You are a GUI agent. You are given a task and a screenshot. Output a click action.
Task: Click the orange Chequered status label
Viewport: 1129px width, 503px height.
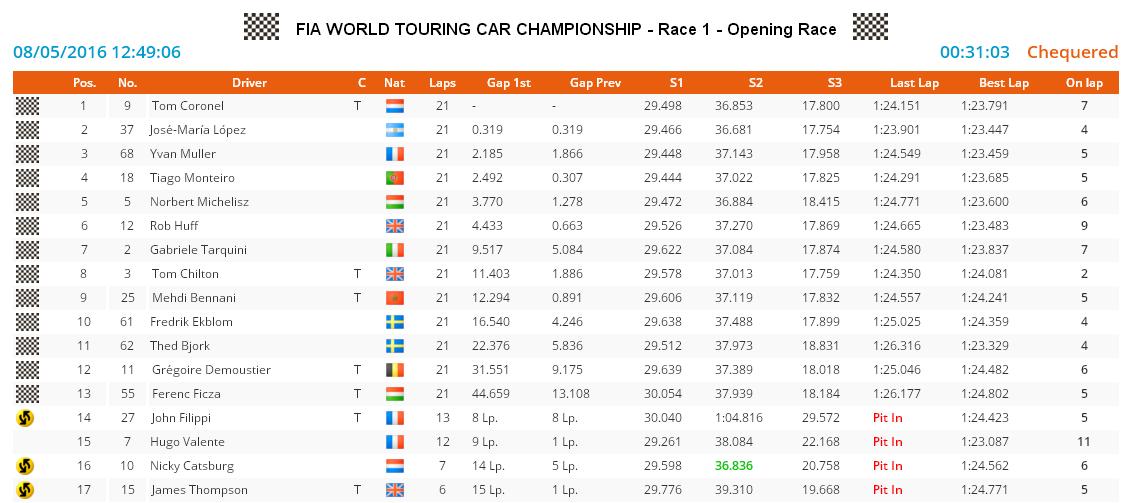[x=1072, y=52]
